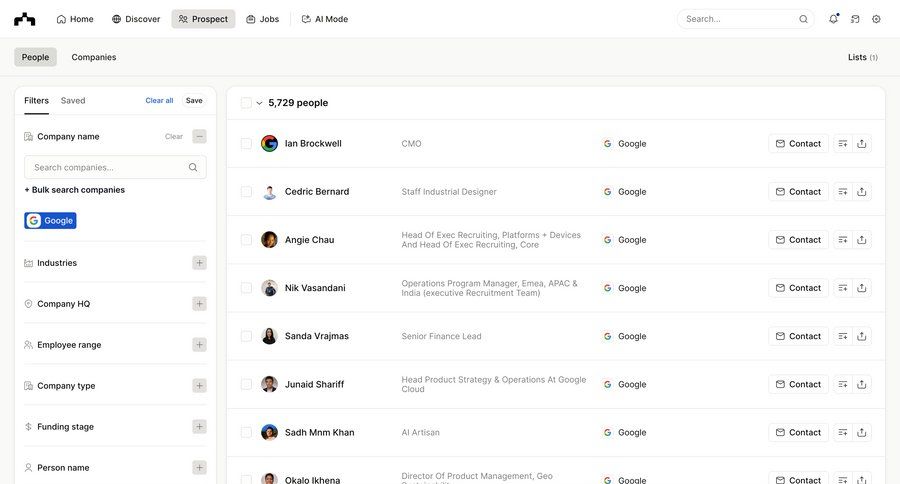The width and height of the screenshot is (900, 484).
Task: Select the Filters tab
Action: click(x=36, y=100)
